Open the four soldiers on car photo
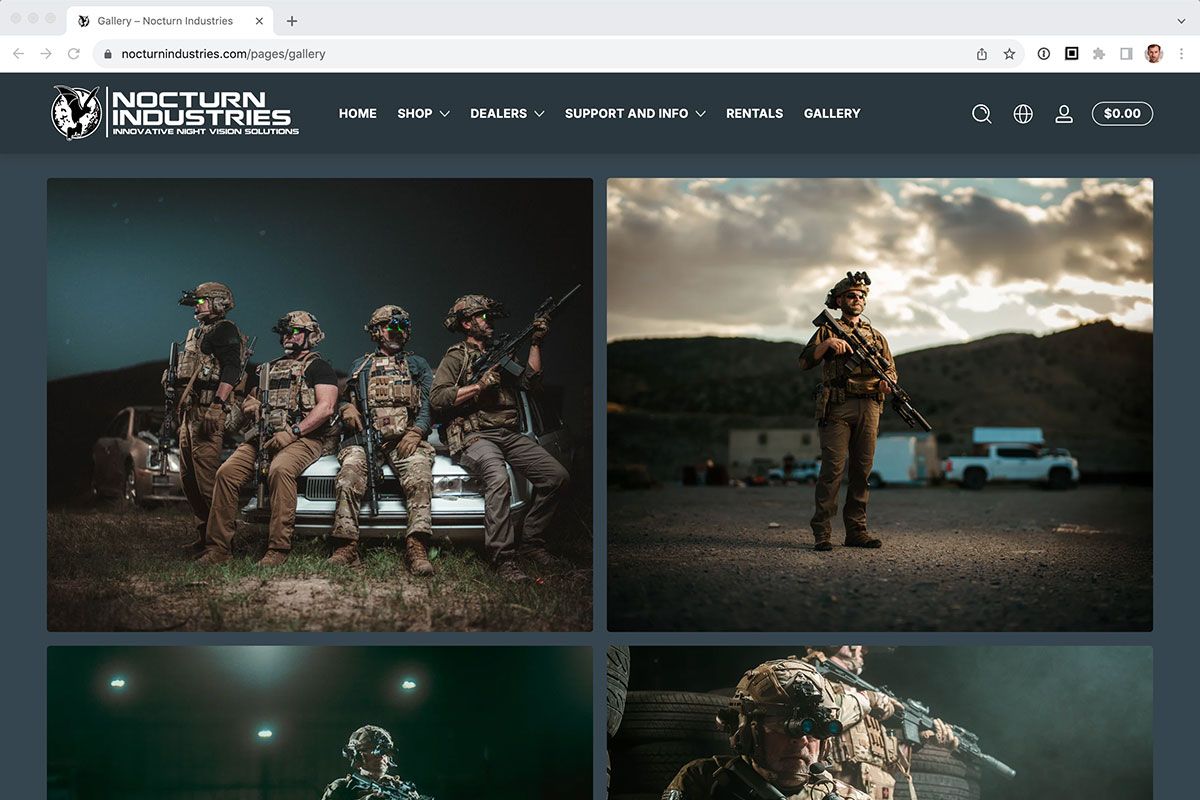 320,405
